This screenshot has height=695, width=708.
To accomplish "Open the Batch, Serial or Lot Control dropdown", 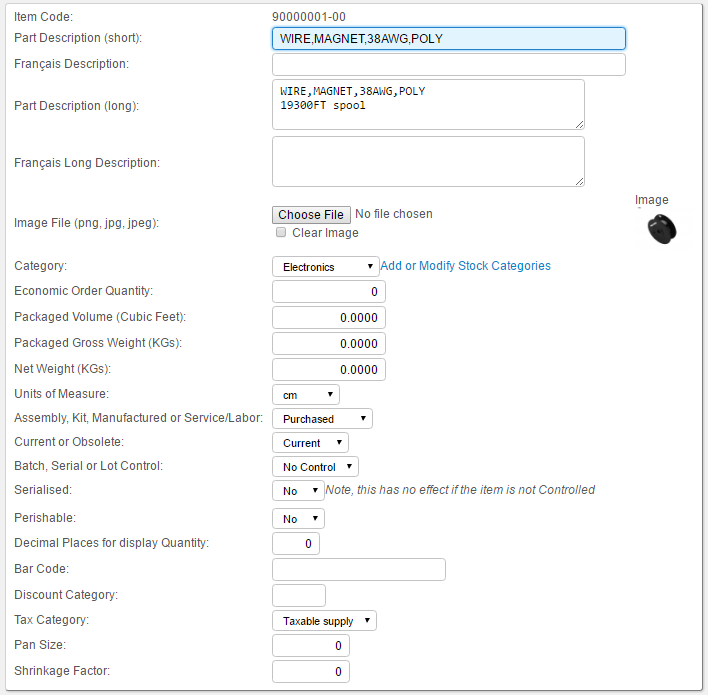I will [x=315, y=466].
